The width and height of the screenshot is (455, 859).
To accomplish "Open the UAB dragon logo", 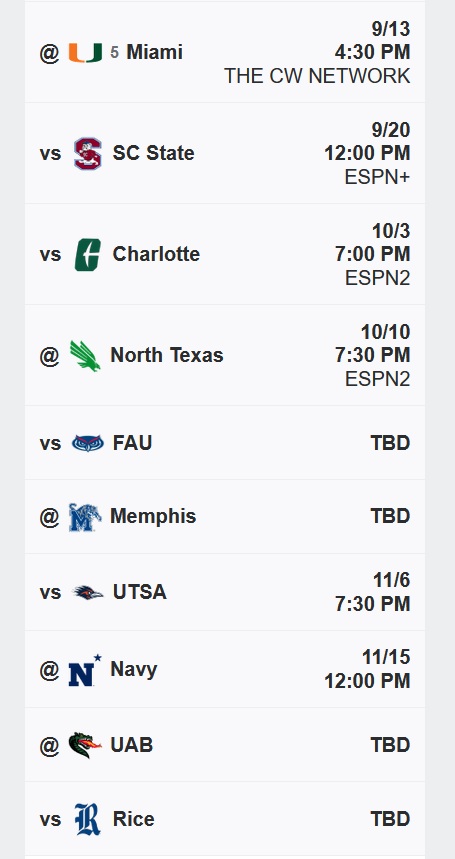I will pyautogui.click(x=85, y=745).
